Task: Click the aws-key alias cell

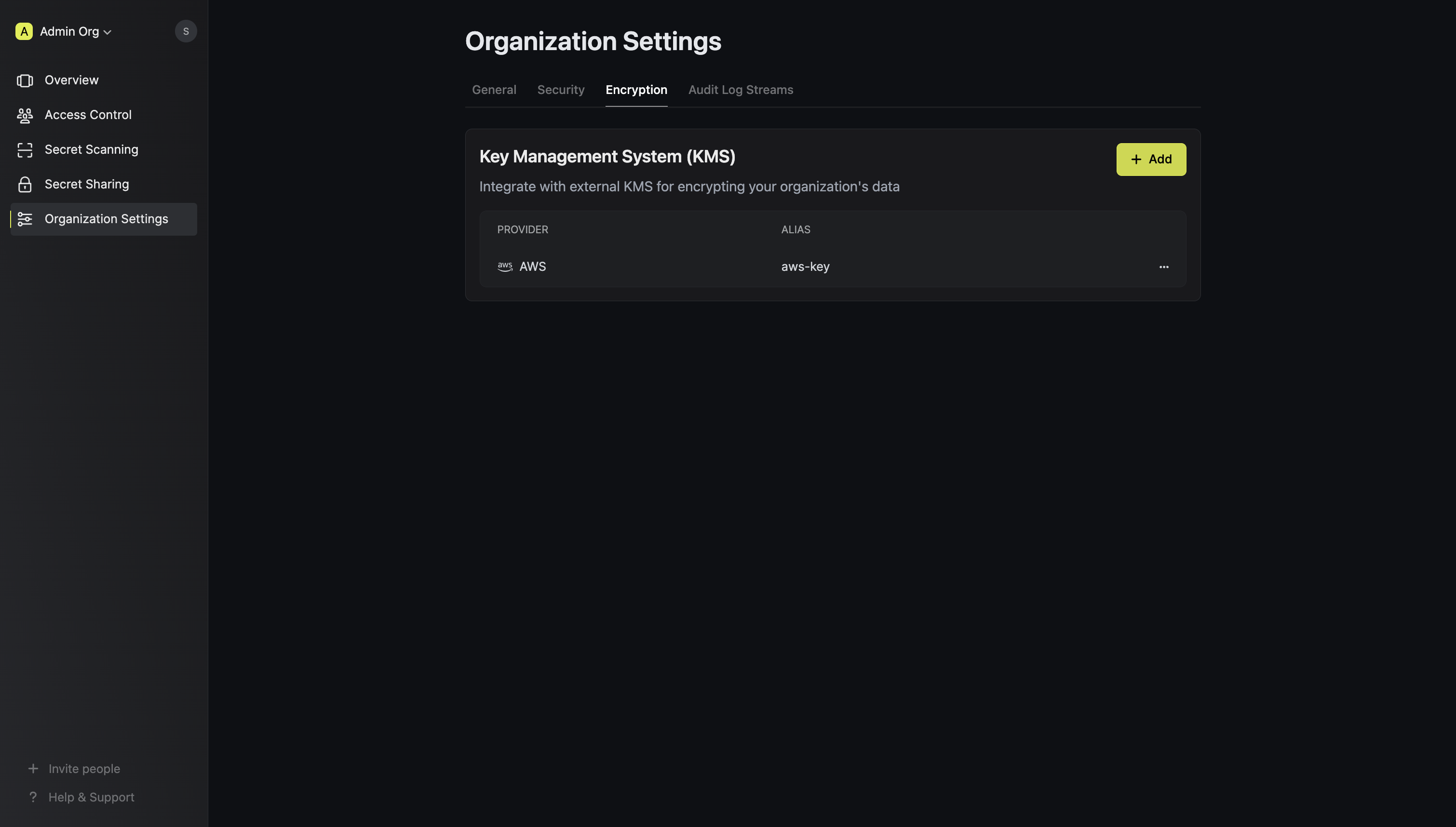Action: [x=805, y=267]
